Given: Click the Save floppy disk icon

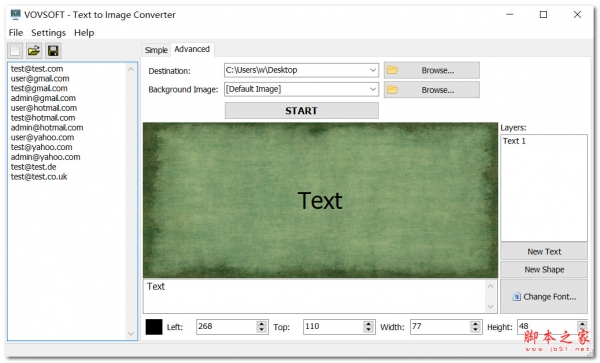Looking at the screenshot, I should [x=53, y=50].
